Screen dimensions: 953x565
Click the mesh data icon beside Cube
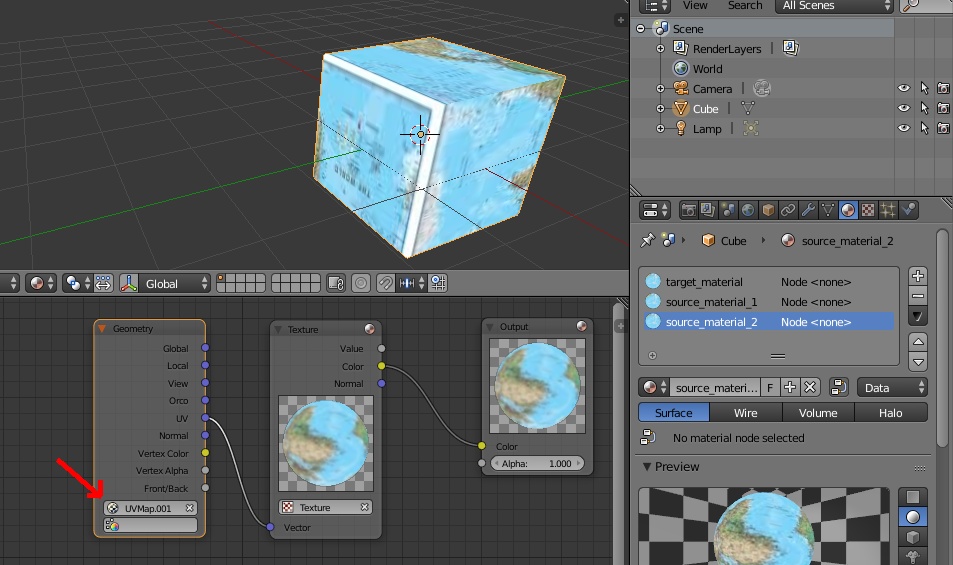[x=748, y=109]
